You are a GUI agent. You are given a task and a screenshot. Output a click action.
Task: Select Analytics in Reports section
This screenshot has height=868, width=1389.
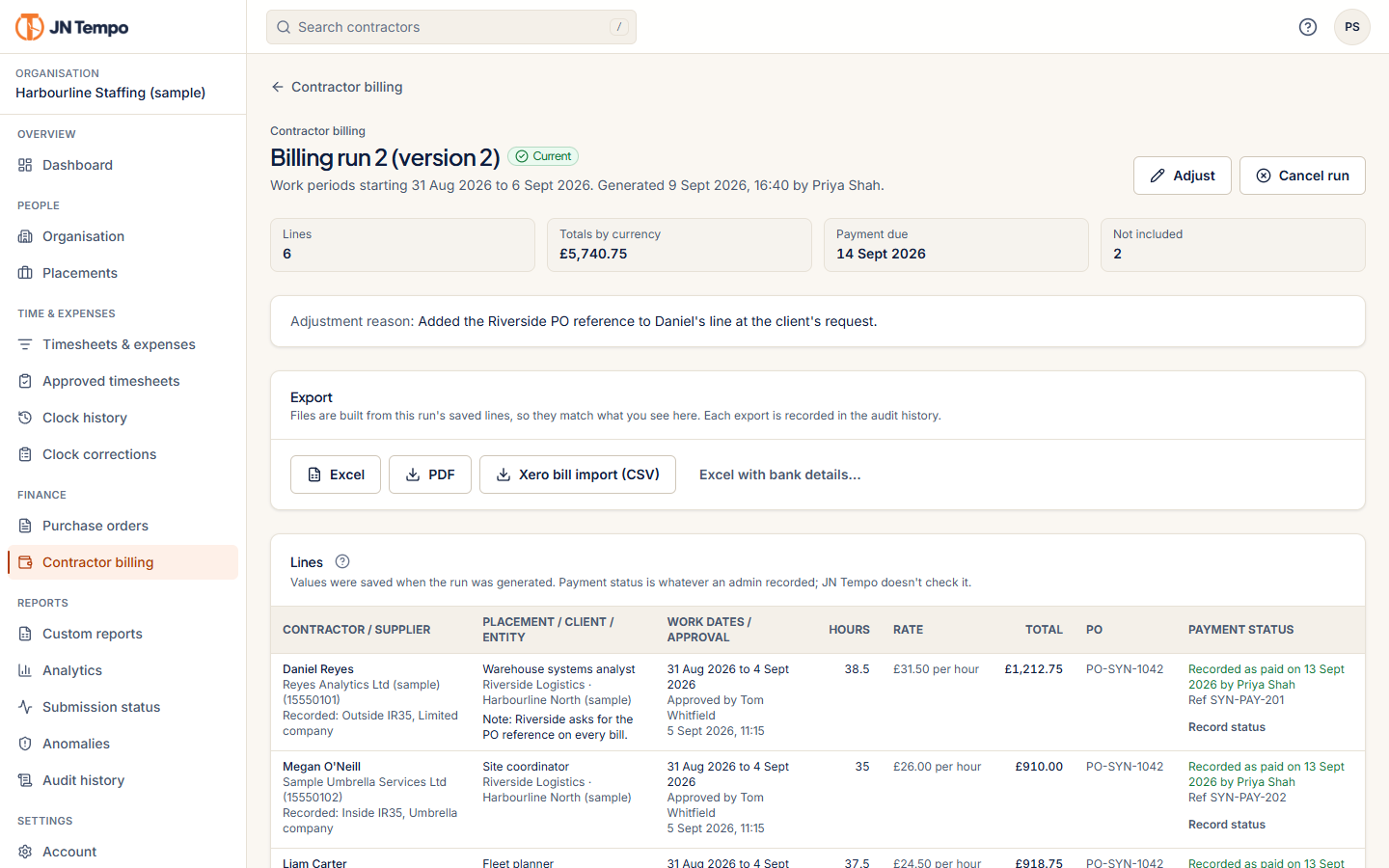[123, 670]
